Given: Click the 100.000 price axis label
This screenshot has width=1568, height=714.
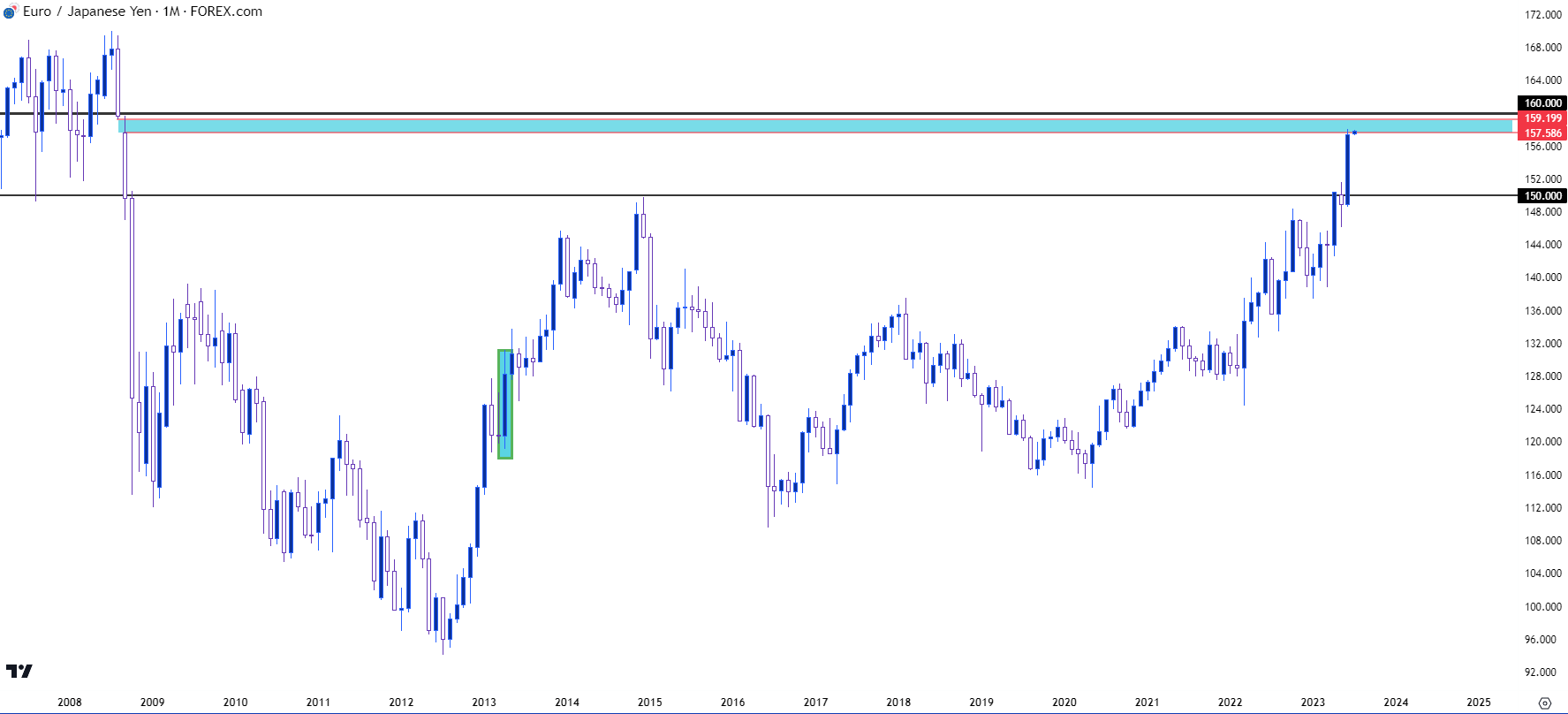Looking at the screenshot, I should [x=1542, y=607].
